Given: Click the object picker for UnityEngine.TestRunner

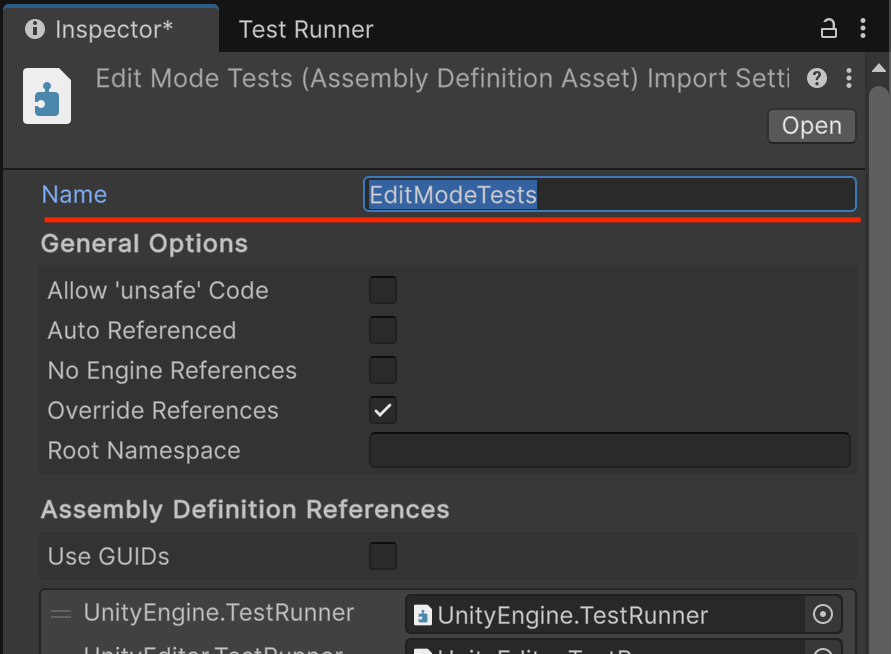Looking at the screenshot, I should tap(823, 615).
